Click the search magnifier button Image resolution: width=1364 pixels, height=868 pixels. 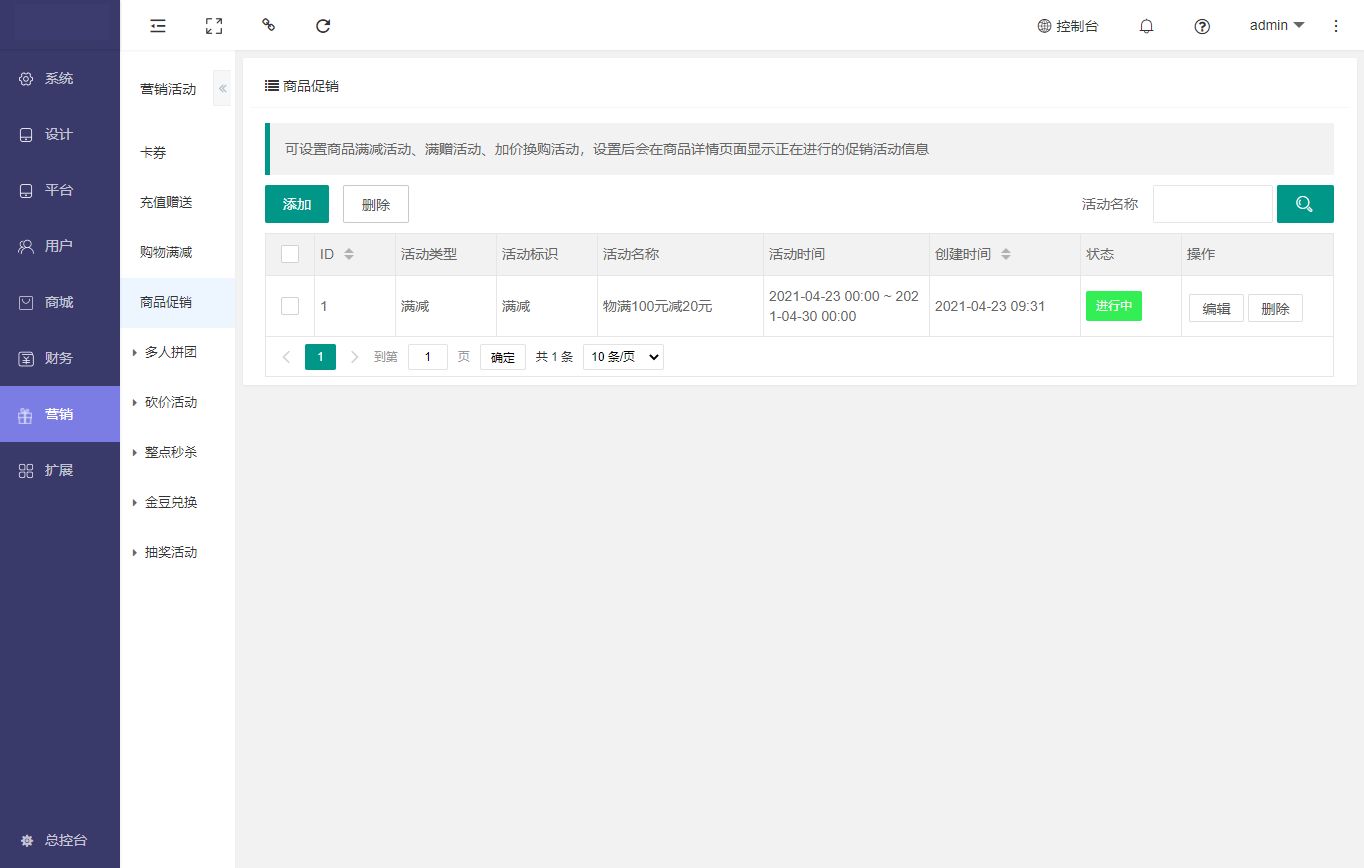click(x=1304, y=204)
